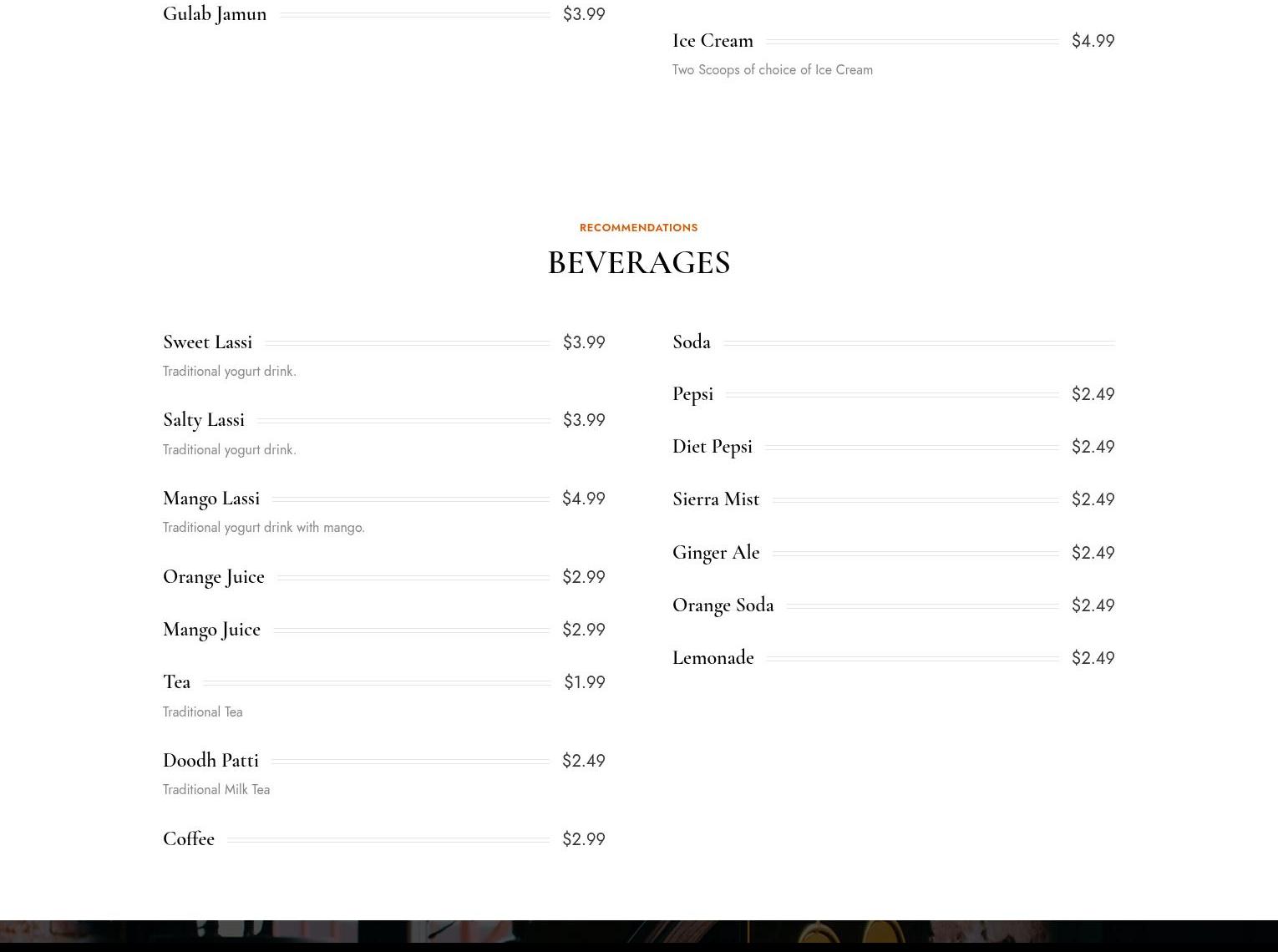Click the 'Traditional Tea' description

tap(203, 712)
